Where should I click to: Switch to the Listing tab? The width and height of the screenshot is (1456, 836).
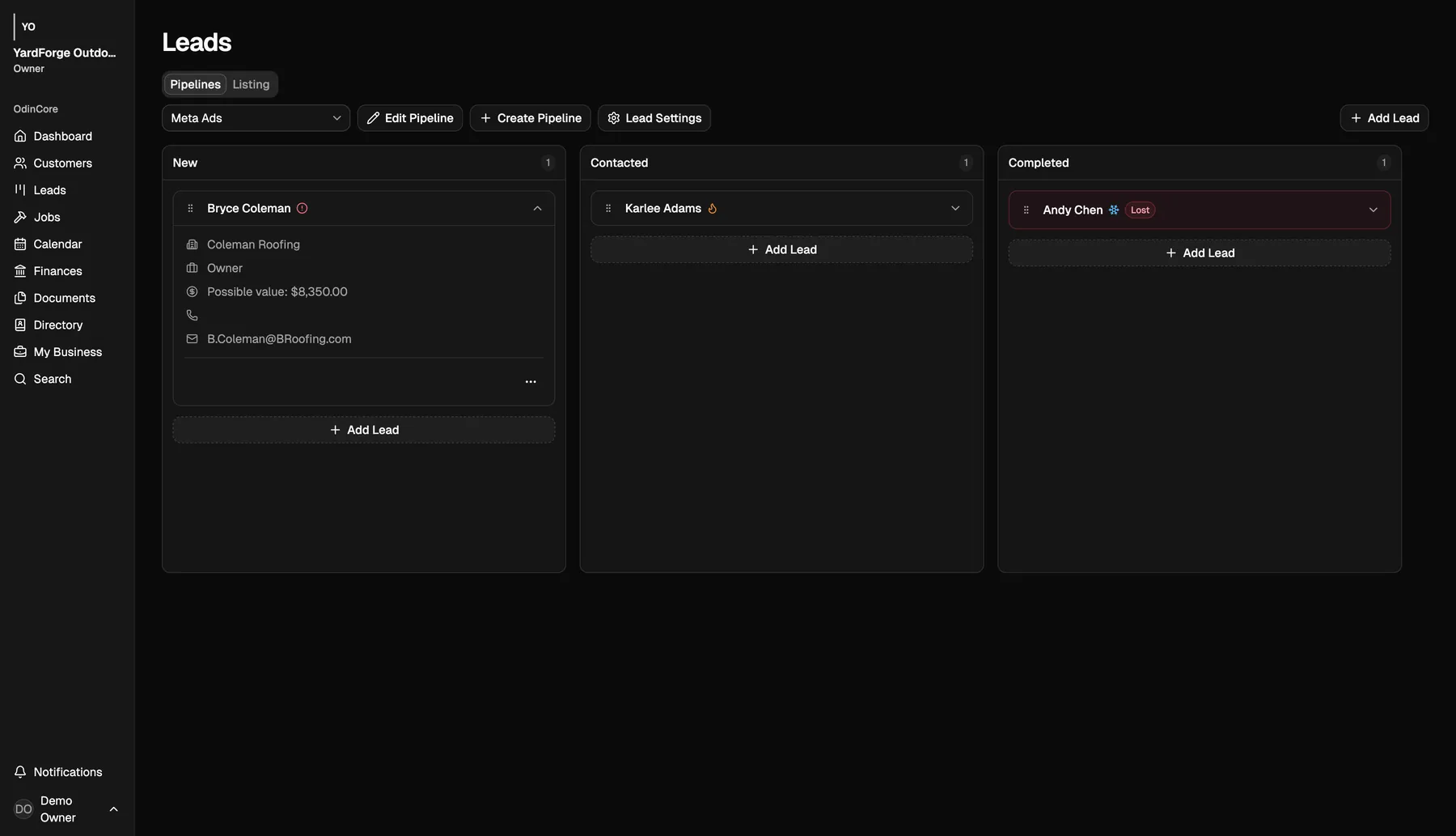coord(251,84)
